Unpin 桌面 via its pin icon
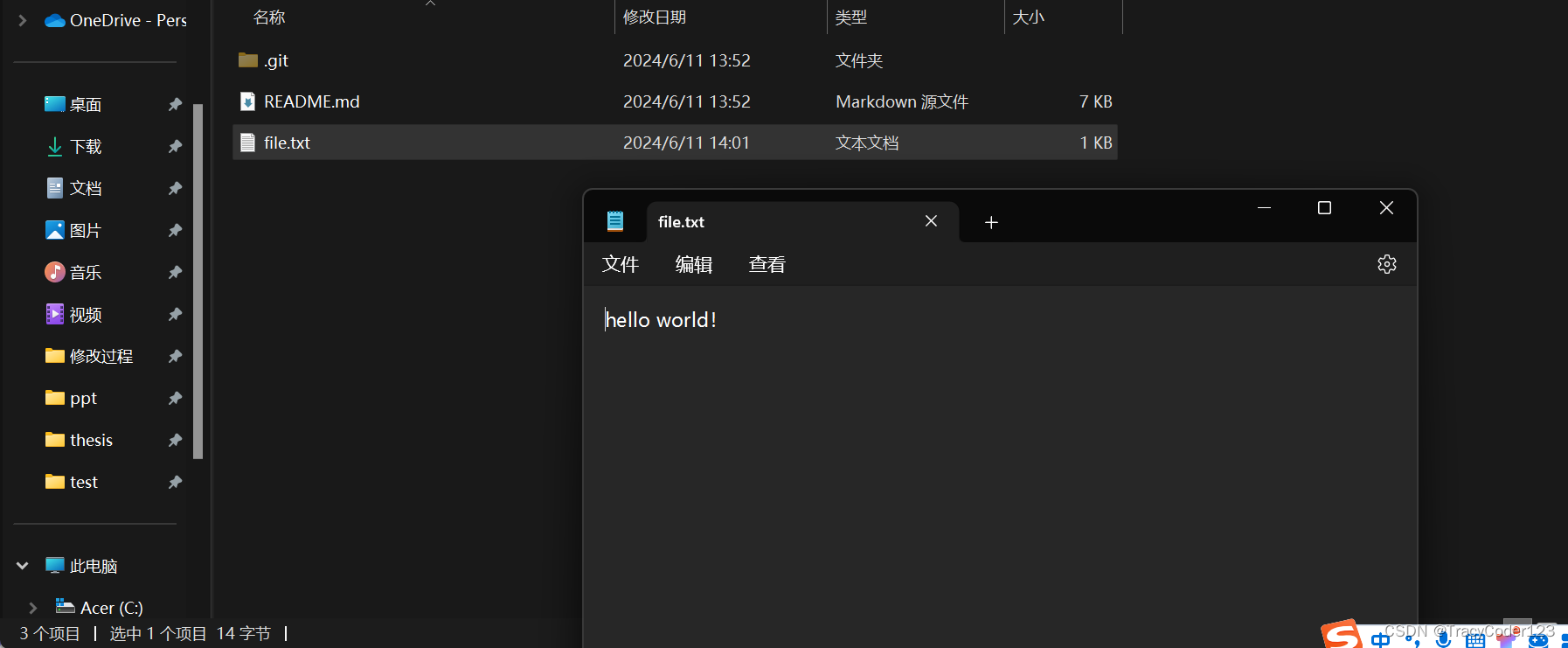The width and height of the screenshot is (1568, 648). pos(175,104)
